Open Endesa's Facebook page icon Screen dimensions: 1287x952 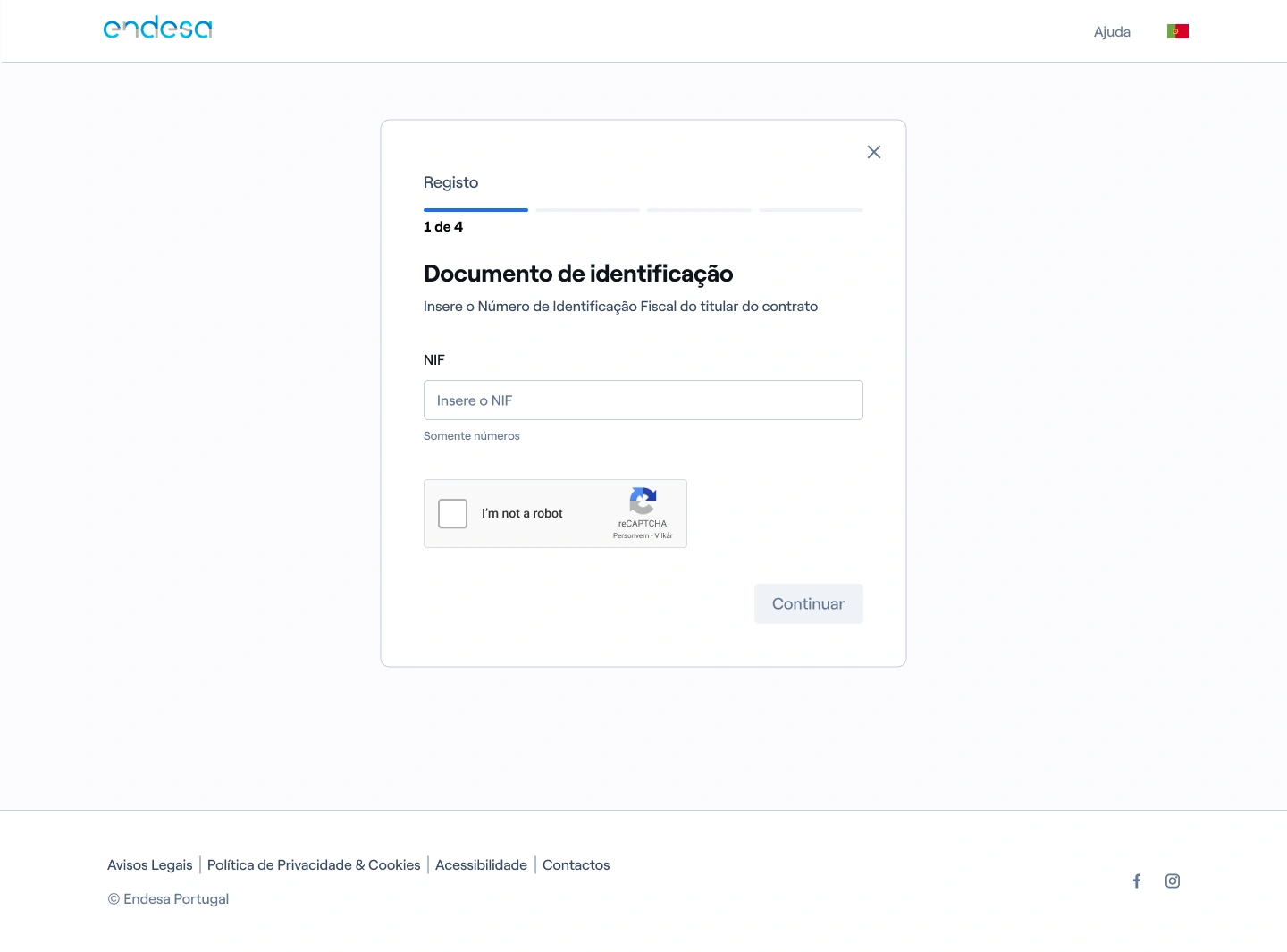1136,880
